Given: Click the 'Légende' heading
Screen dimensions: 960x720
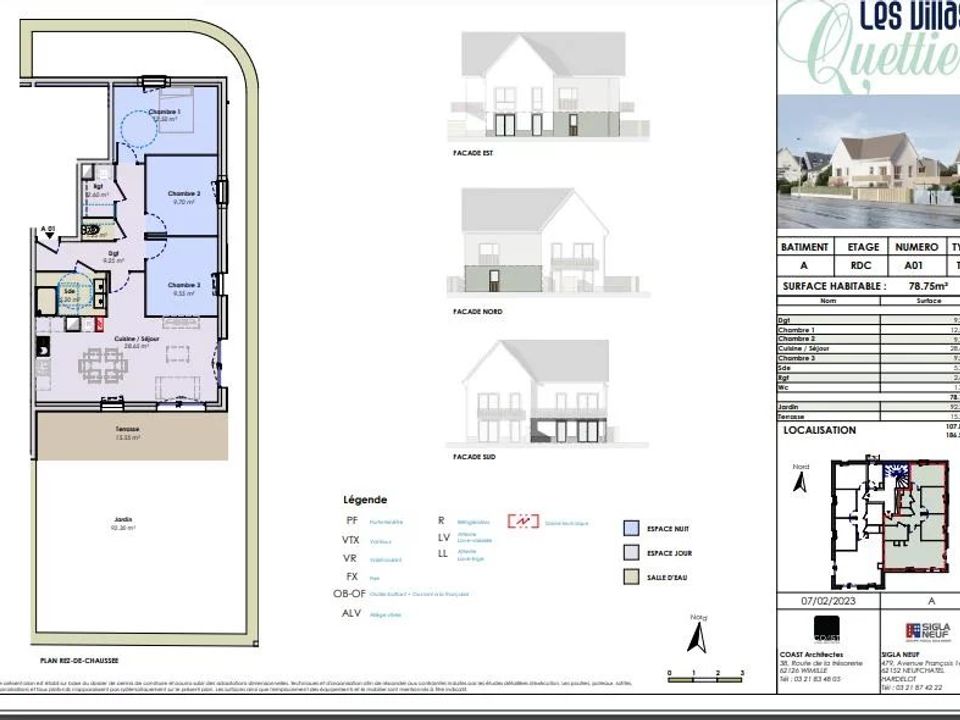Looking at the screenshot, I should click(x=365, y=500).
